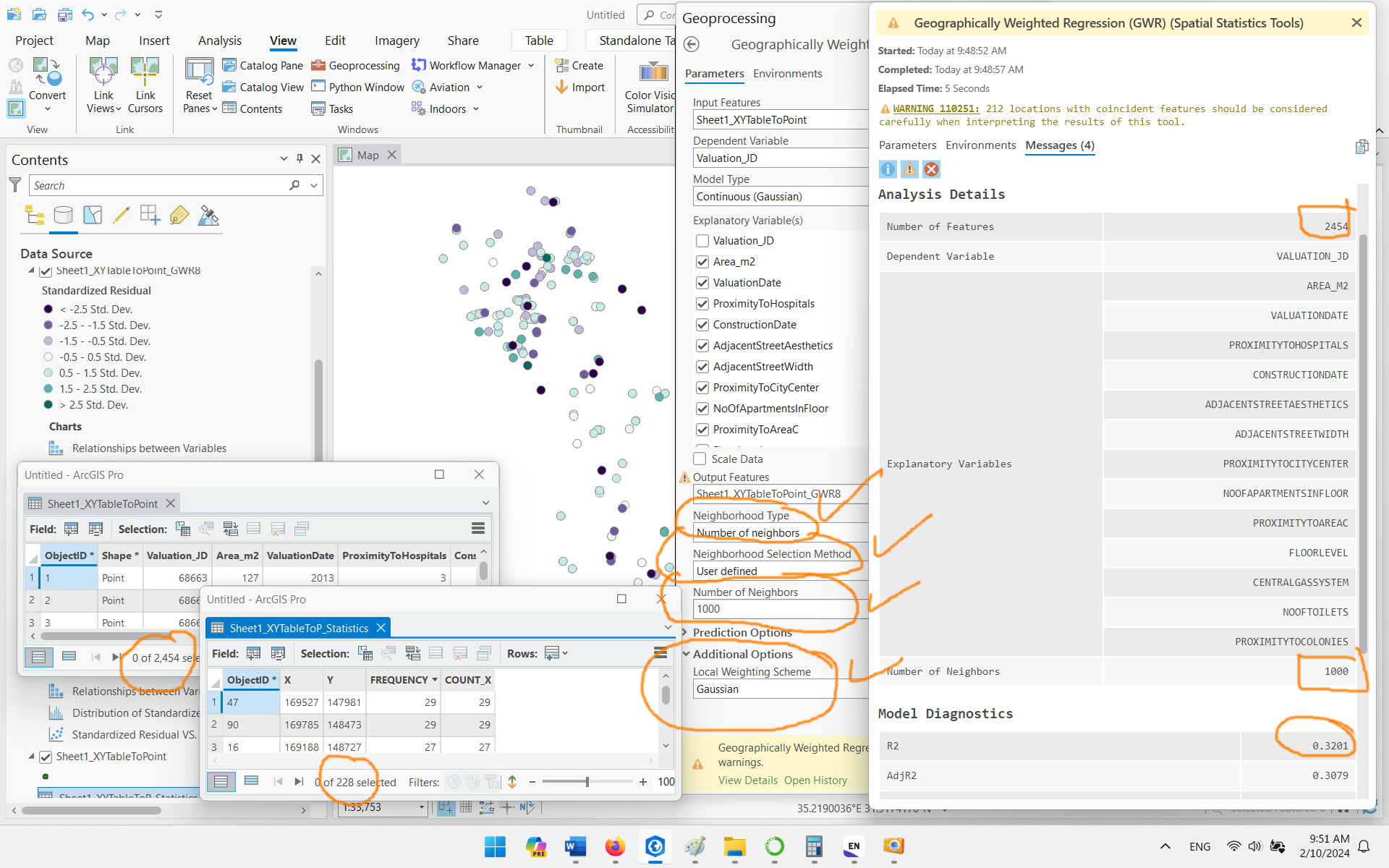Copy the GWR messages using clipboard icon
Screen dimensions: 1389x868
pyautogui.click(x=1363, y=146)
